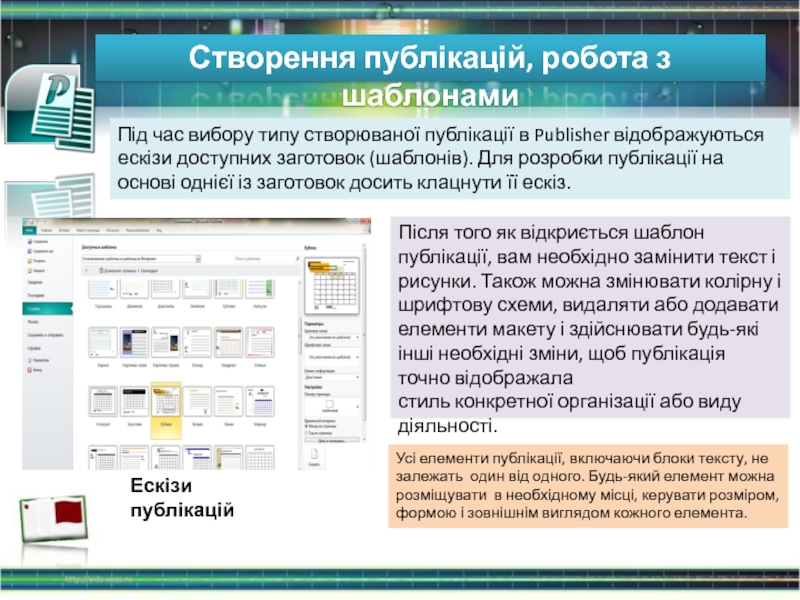The width and height of the screenshot is (800, 600).
Task: Select the Затмение calendar template
Action: (197, 289)
